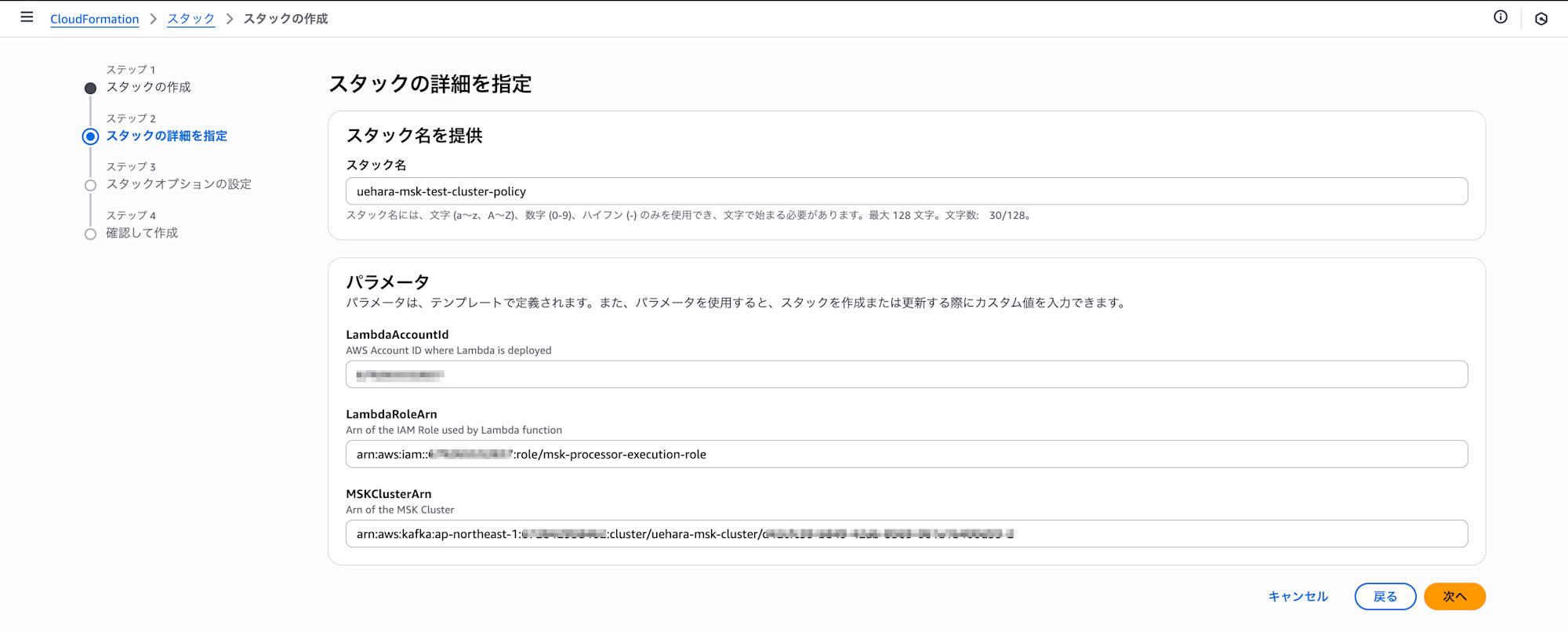The height and width of the screenshot is (632, 1568).
Task: Click the スタックの詳細を指定 page heading
Action: pyautogui.click(x=430, y=84)
